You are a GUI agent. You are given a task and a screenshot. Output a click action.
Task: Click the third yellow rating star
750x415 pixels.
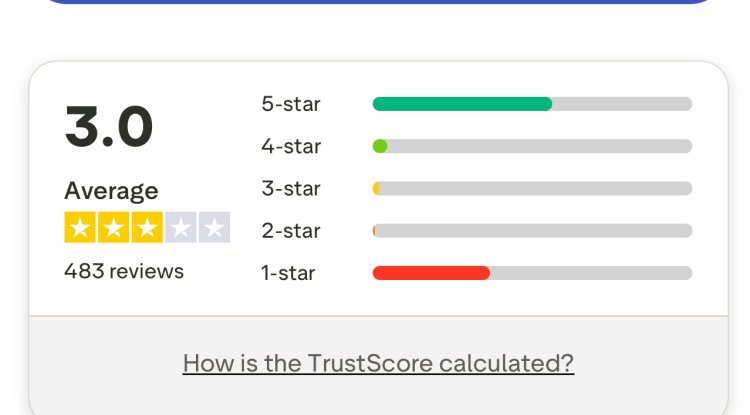tap(147, 228)
